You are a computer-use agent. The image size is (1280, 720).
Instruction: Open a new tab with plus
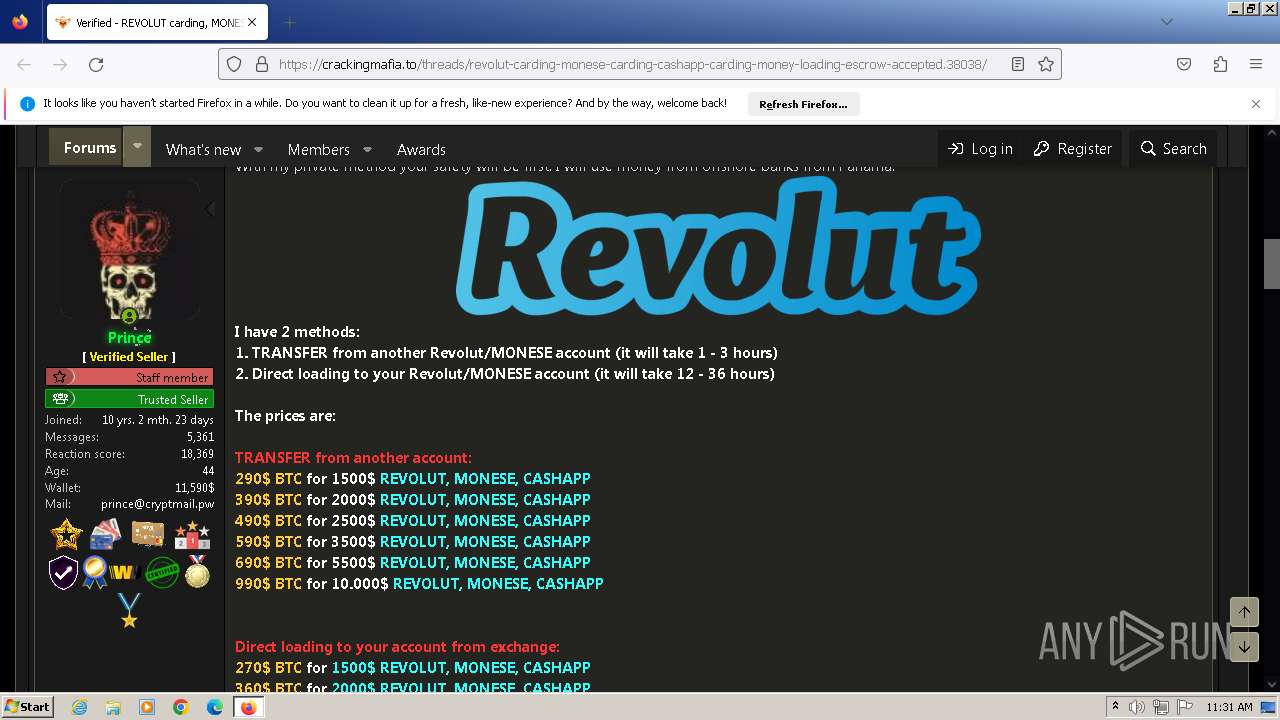tap(289, 22)
